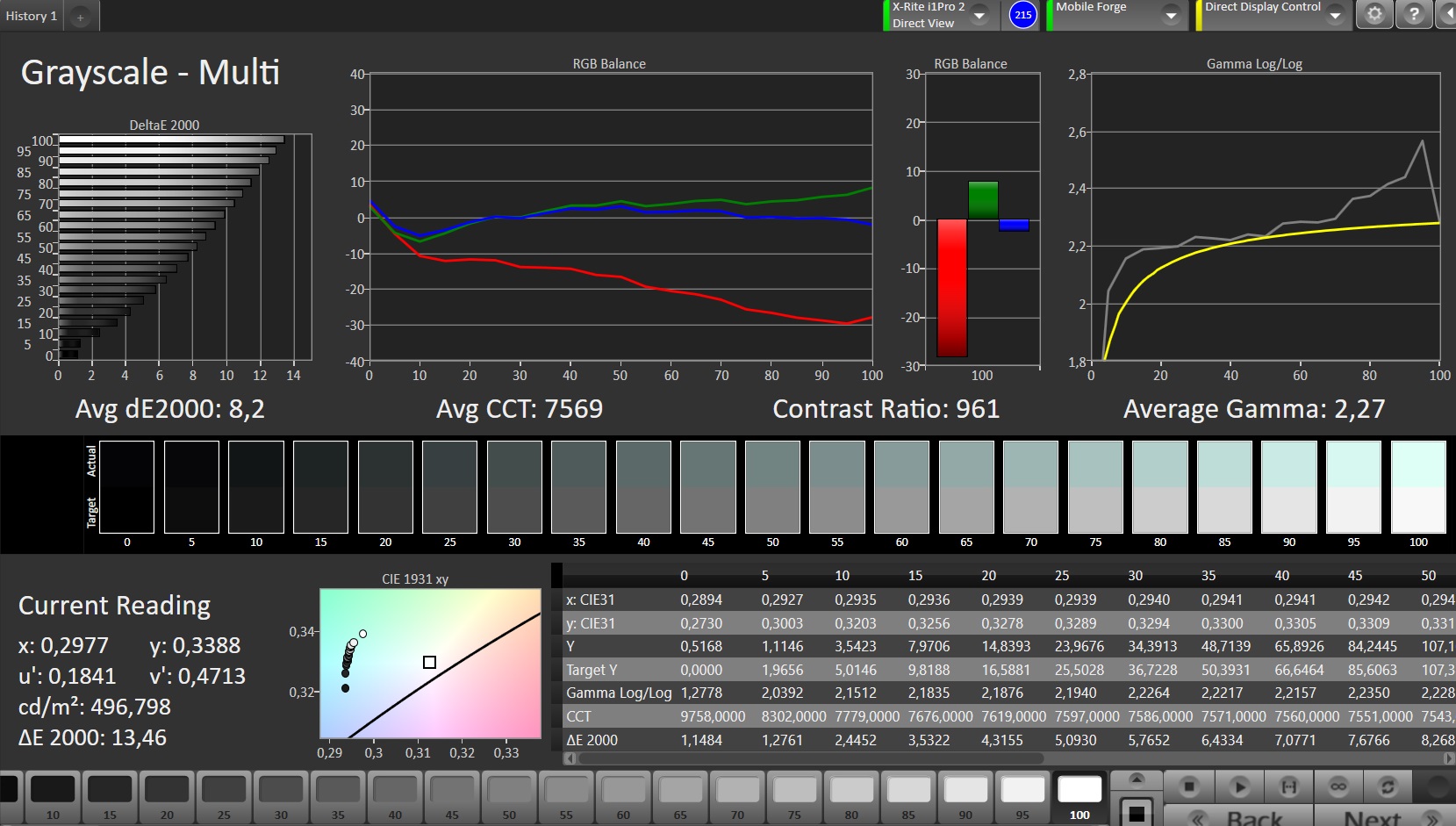The width and height of the screenshot is (1456, 826).
Task: Select the 85 grayscale level button
Action: [908, 797]
